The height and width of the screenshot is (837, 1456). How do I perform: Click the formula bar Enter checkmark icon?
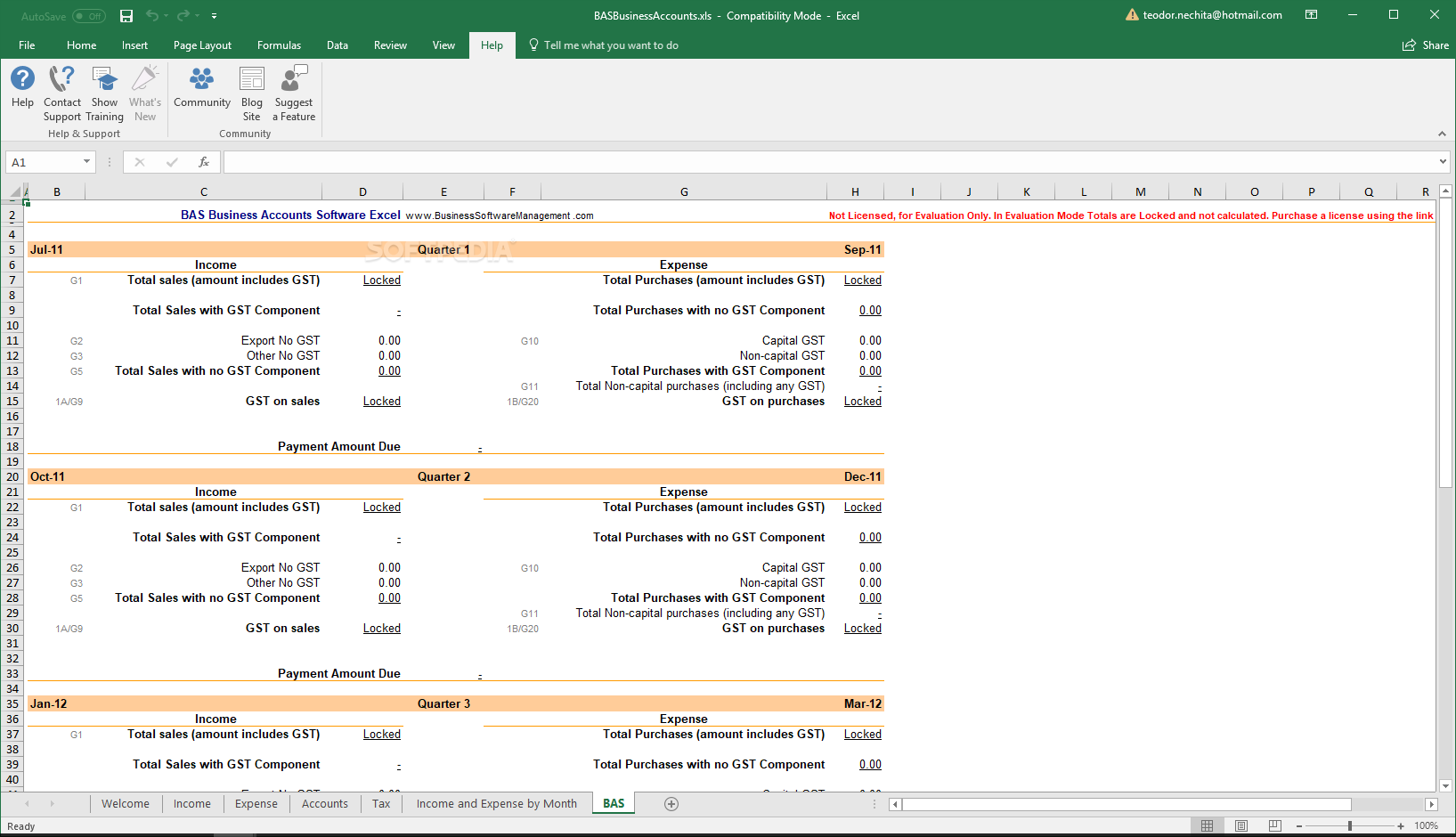[172, 162]
